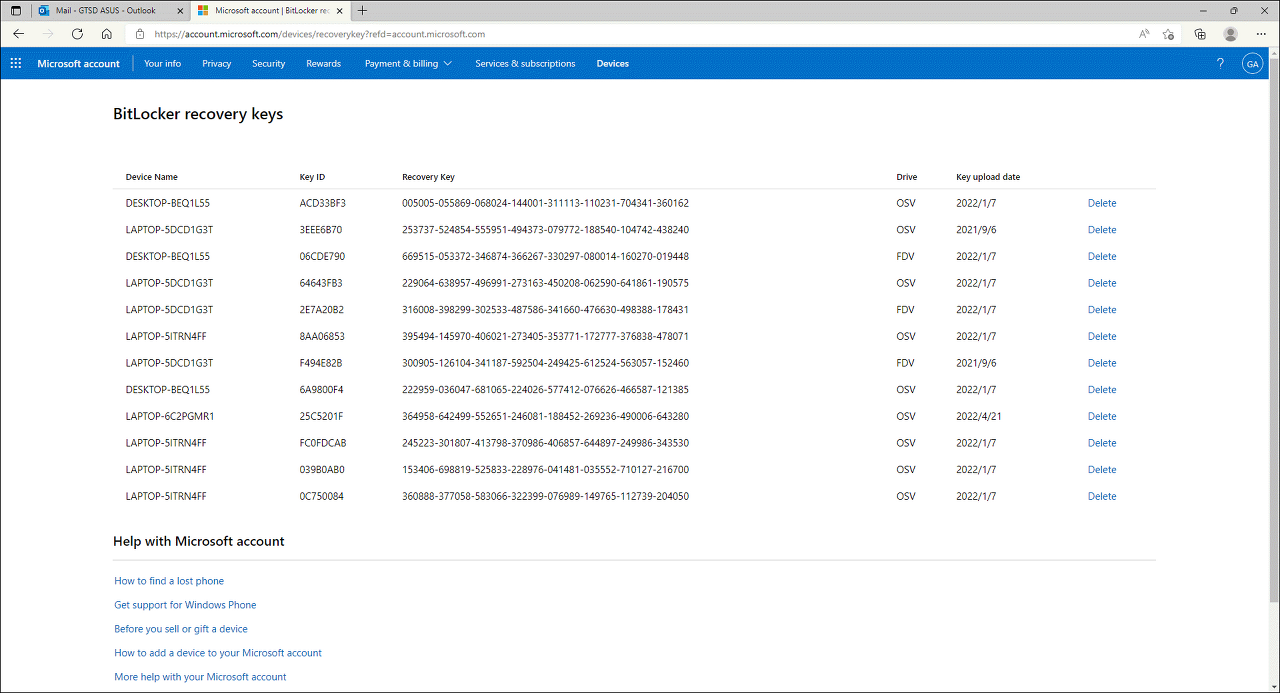This screenshot has width=1280, height=693.
Task: Open Before you sell or gift a device
Action: pos(181,629)
